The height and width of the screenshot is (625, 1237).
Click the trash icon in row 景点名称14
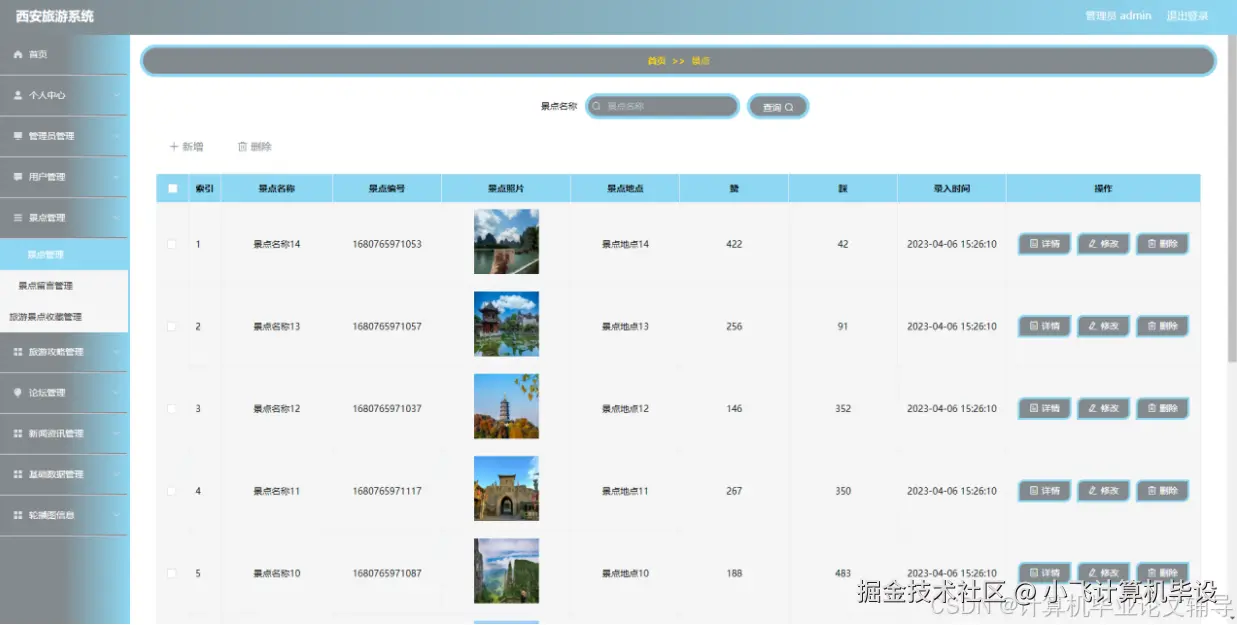(x=1152, y=244)
